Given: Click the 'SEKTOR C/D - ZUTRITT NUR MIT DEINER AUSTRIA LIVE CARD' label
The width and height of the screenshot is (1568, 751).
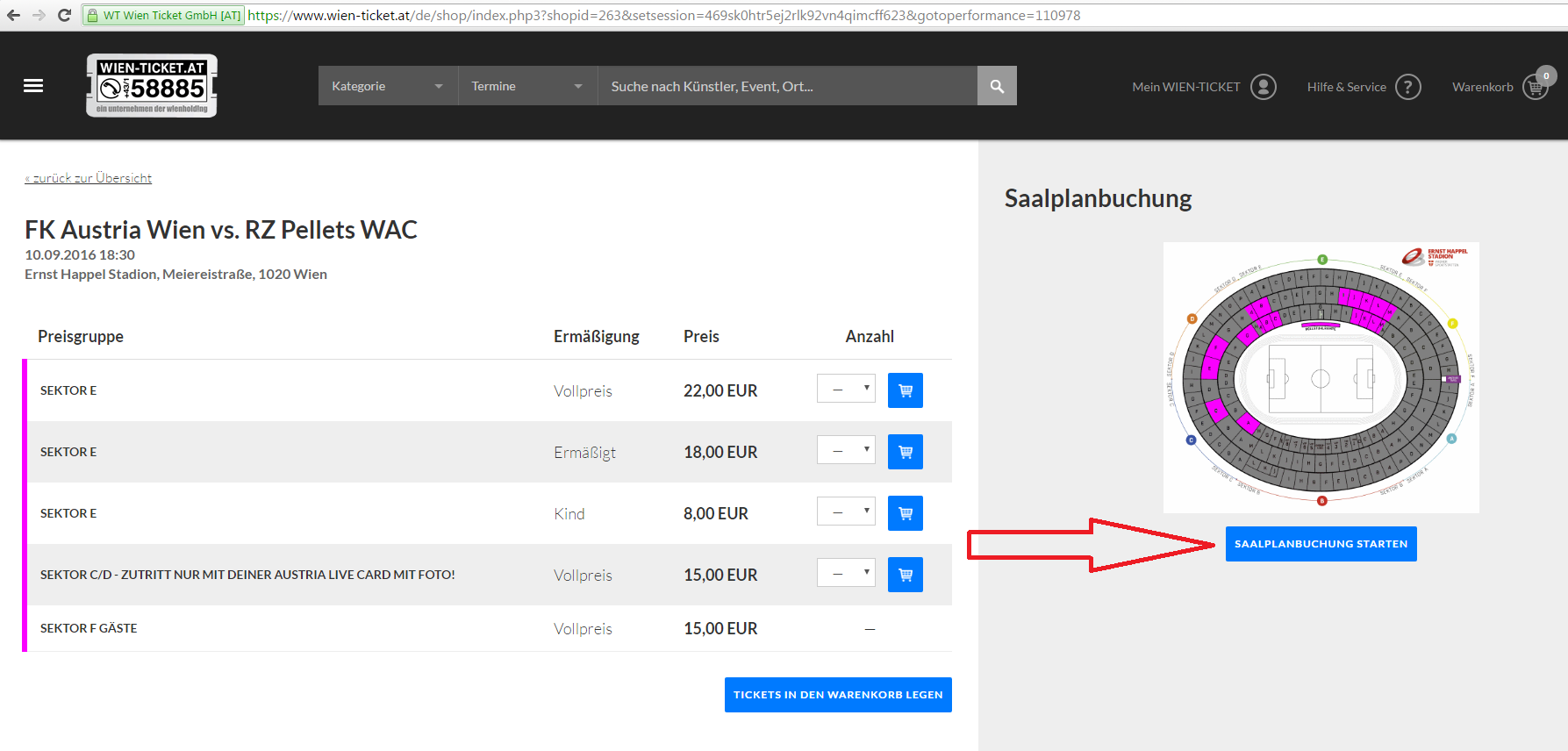Looking at the screenshot, I should pos(247,575).
